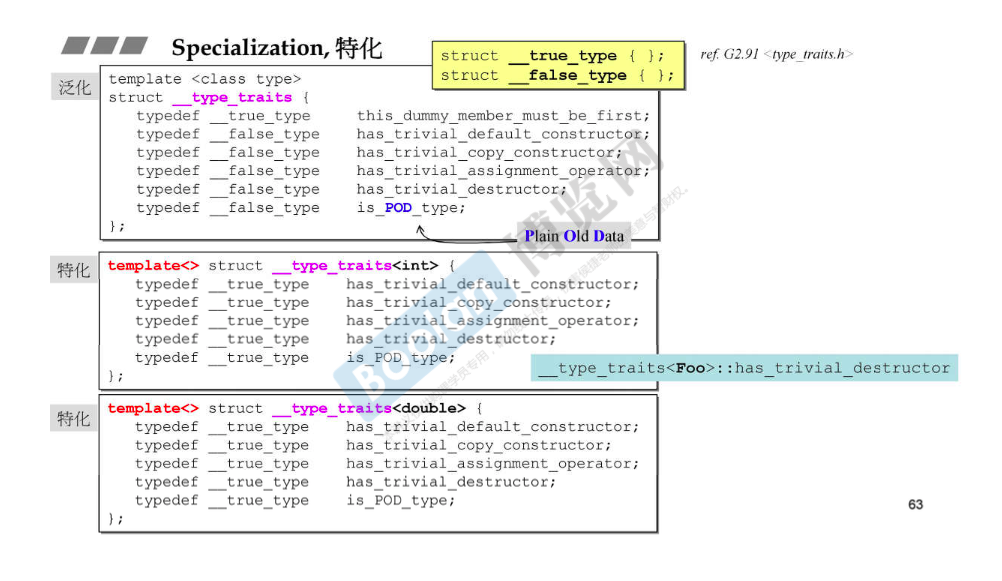Click the "特化" label beside the __type_traits<double> block
The height and width of the screenshot is (581, 1002).
[x=74, y=419]
